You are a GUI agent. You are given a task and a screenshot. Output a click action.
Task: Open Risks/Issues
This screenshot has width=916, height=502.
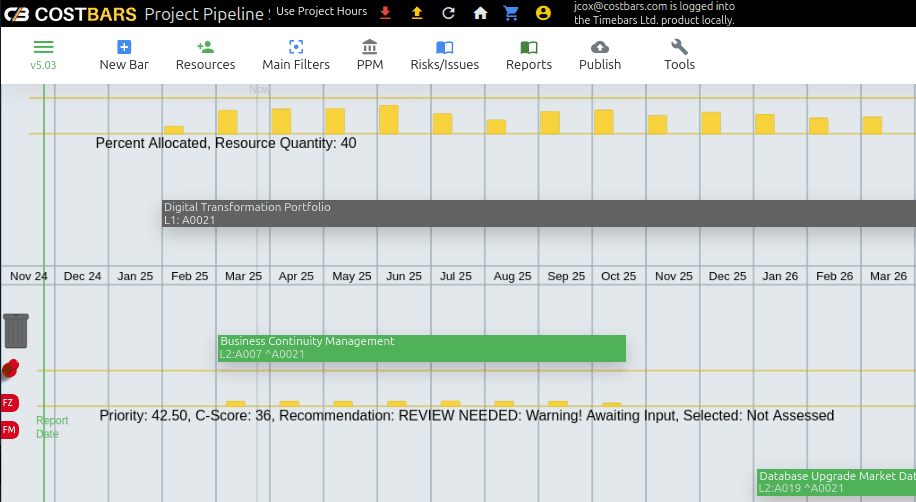point(445,56)
